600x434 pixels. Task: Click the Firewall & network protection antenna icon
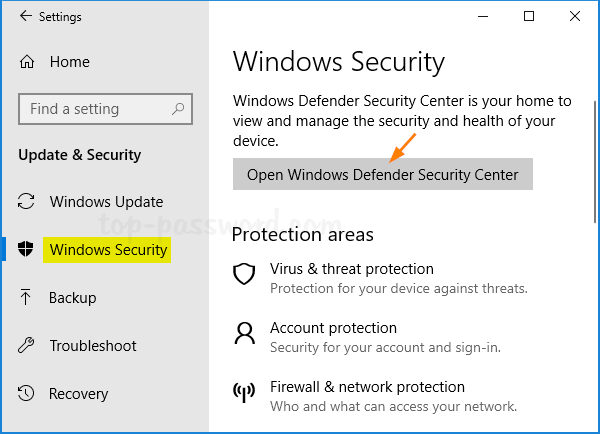pos(244,393)
